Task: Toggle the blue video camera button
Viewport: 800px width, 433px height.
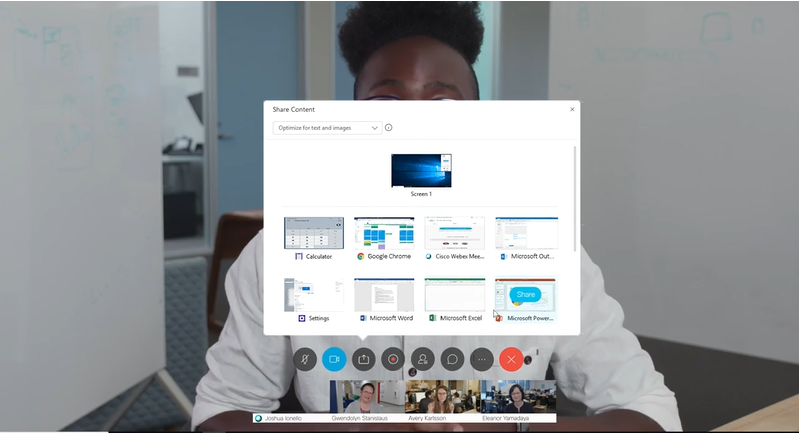Action: pos(334,360)
